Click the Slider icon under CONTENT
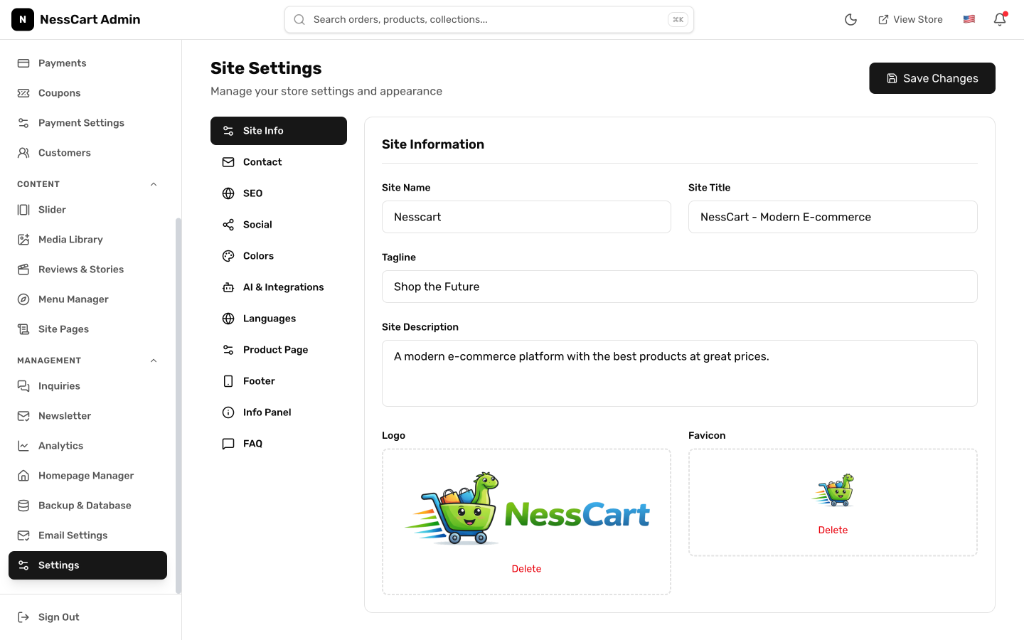The height and width of the screenshot is (640, 1024). [22, 209]
